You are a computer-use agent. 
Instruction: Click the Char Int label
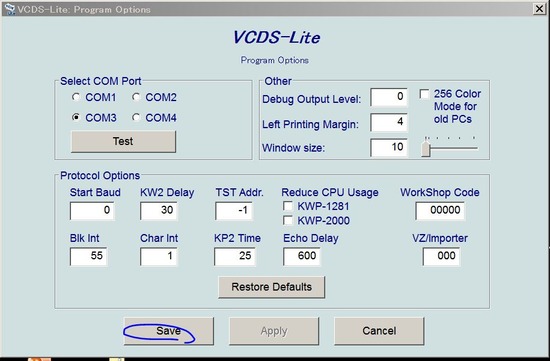point(159,238)
